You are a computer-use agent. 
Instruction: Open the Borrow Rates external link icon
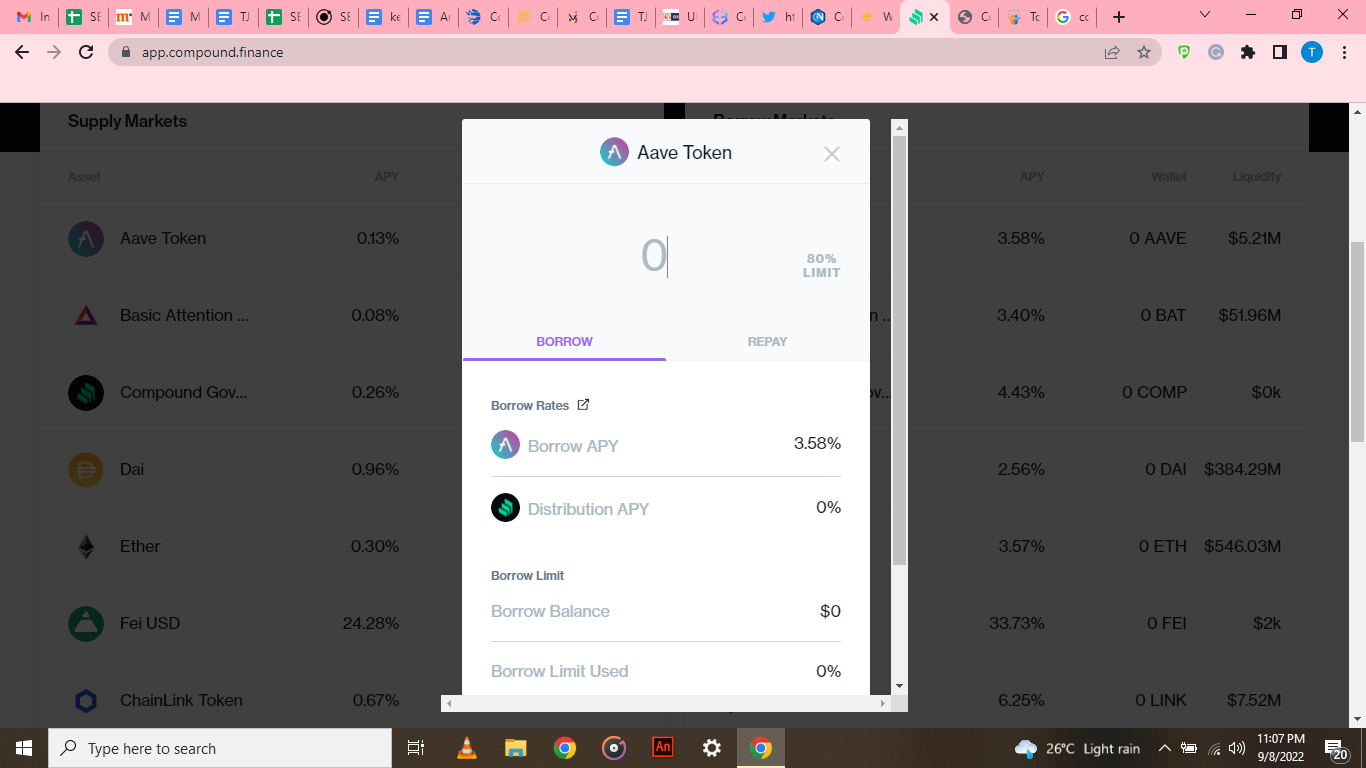coord(584,405)
